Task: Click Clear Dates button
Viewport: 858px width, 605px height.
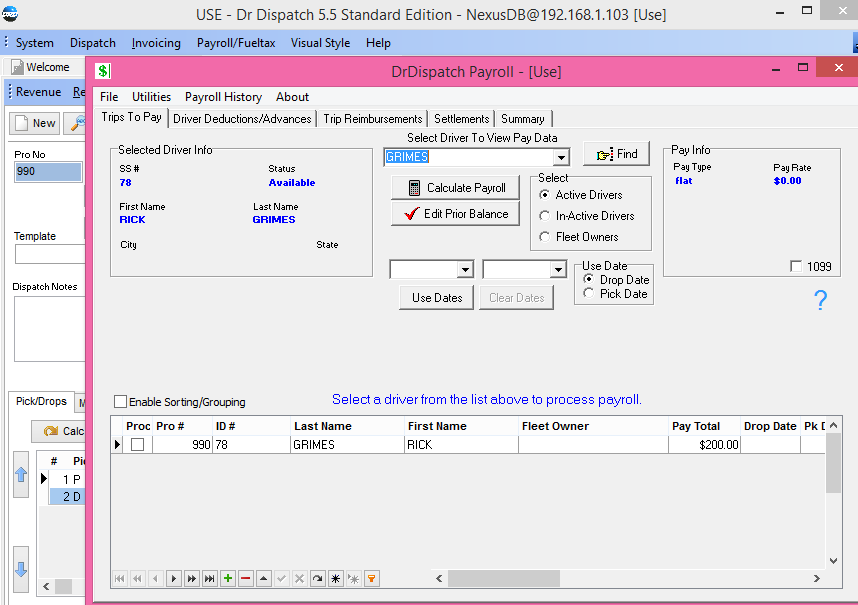Action: coord(517,298)
